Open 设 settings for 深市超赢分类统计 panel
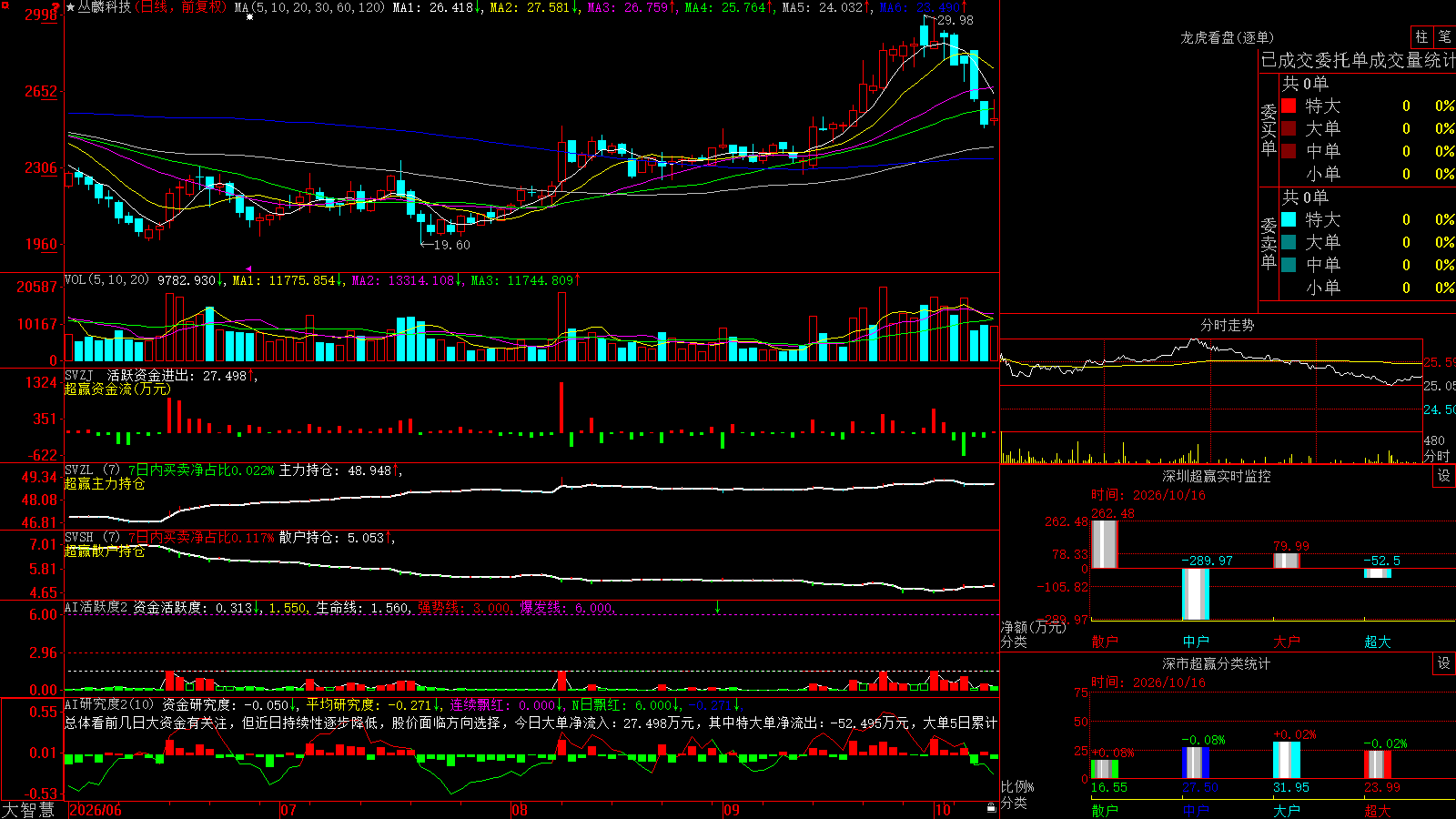The width and height of the screenshot is (1456, 819). [x=1444, y=663]
